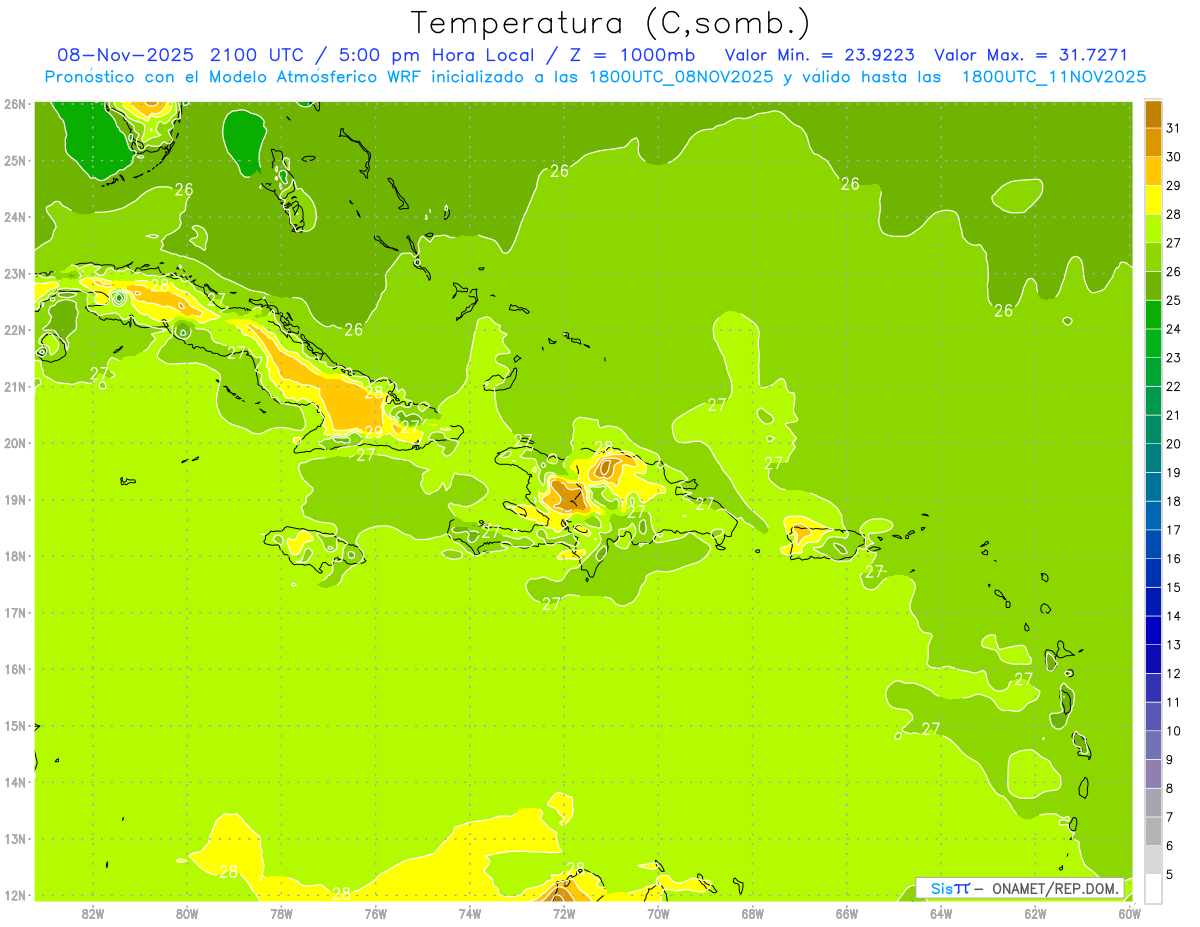Click 'Valor Min. = 23.9223' text
The image size is (1200, 927).
pos(819,55)
